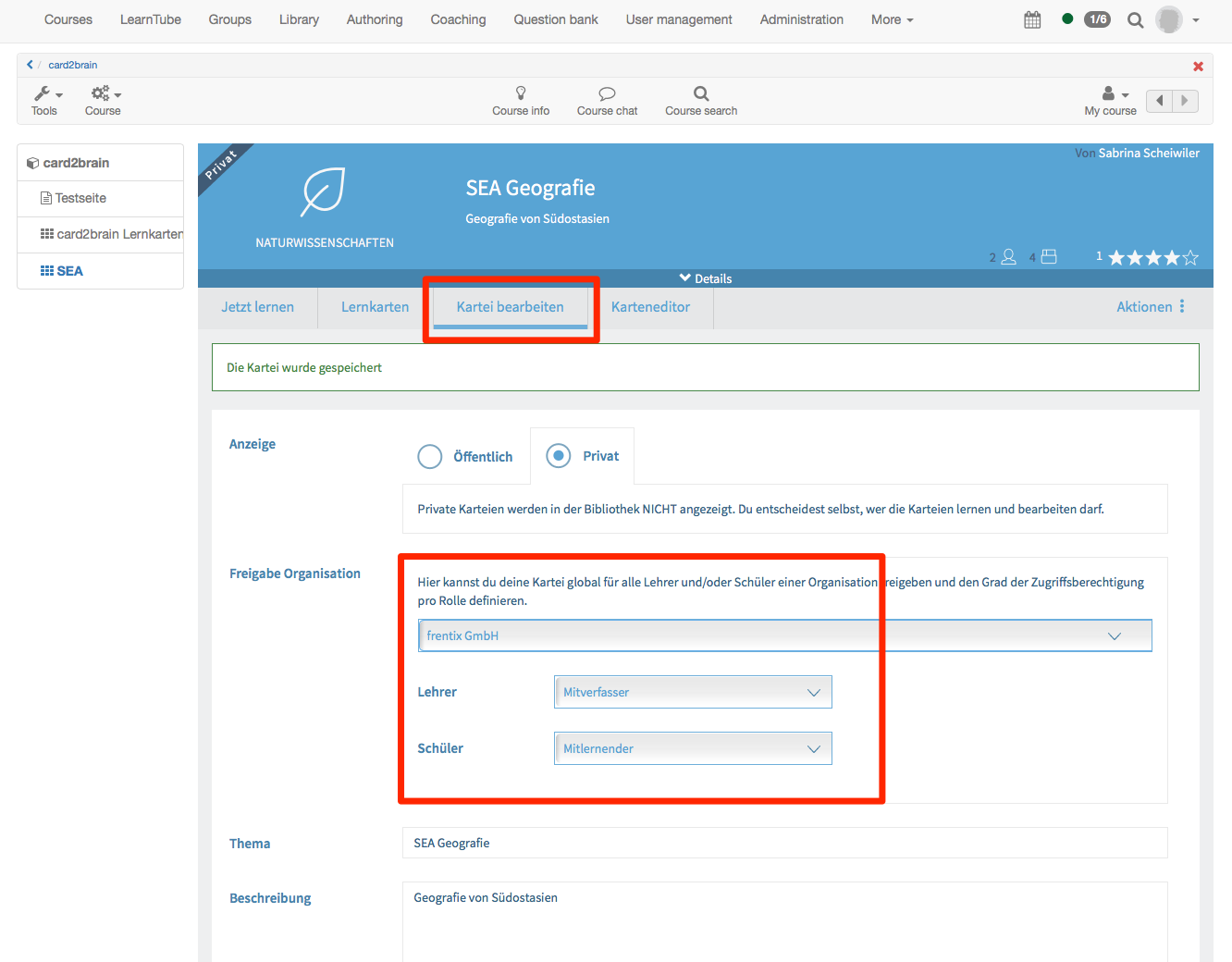Viewport: 1232px width, 962px height.
Task: Select the Privat radio button
Action: 559,456
